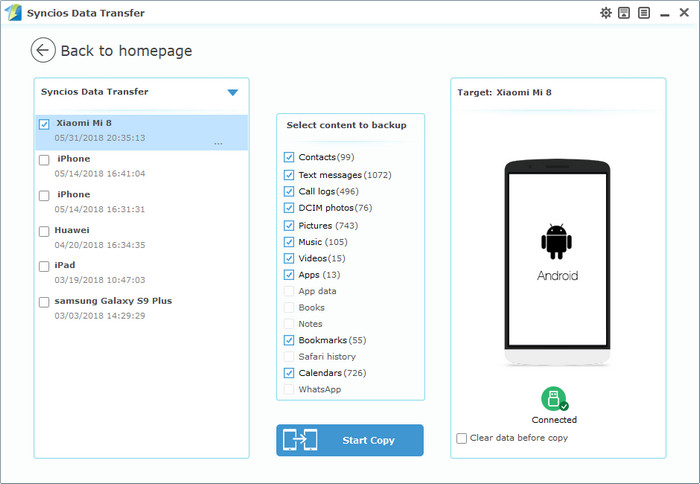
Task: Open the settings gear icon
Action: pyautogui.click(x=605, y=13)
